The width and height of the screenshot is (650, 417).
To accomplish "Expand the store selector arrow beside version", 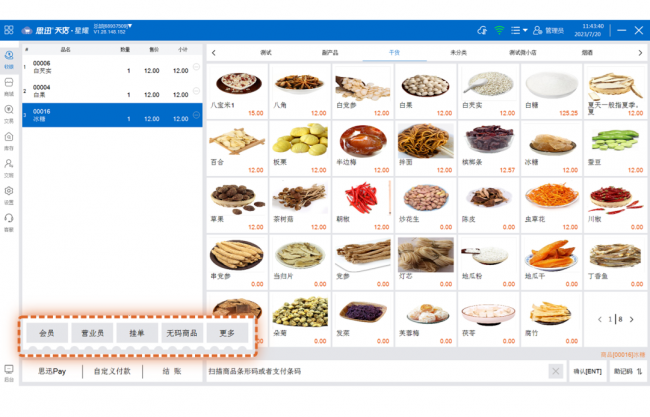I will pyautogui.click(x=130, y=26).
